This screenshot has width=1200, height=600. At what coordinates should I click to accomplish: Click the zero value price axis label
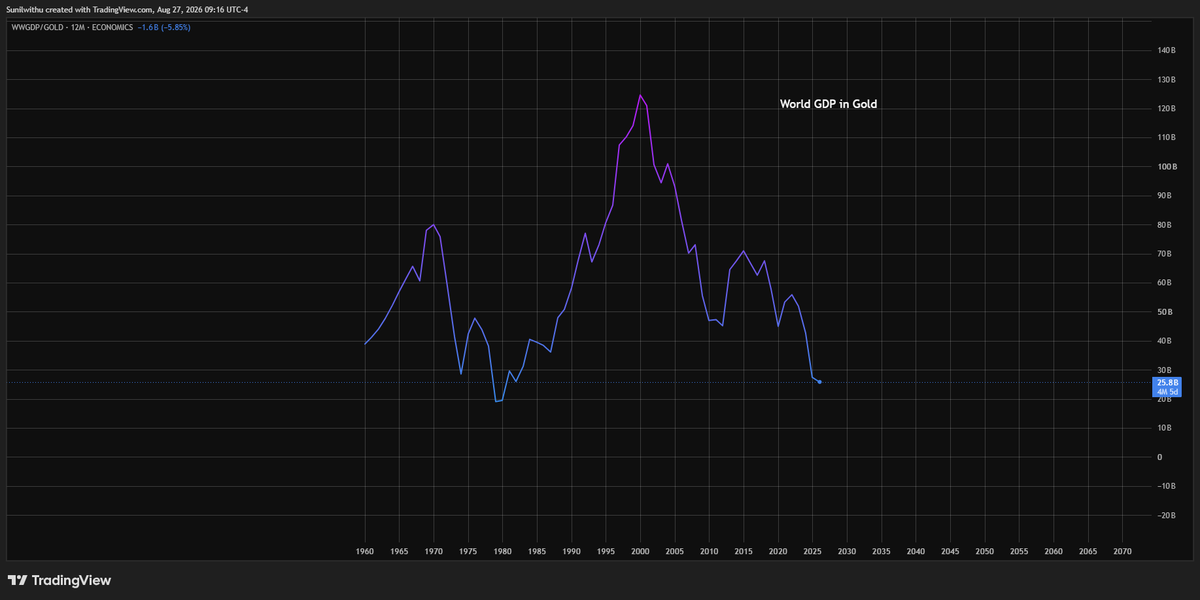click(1160, 457)
